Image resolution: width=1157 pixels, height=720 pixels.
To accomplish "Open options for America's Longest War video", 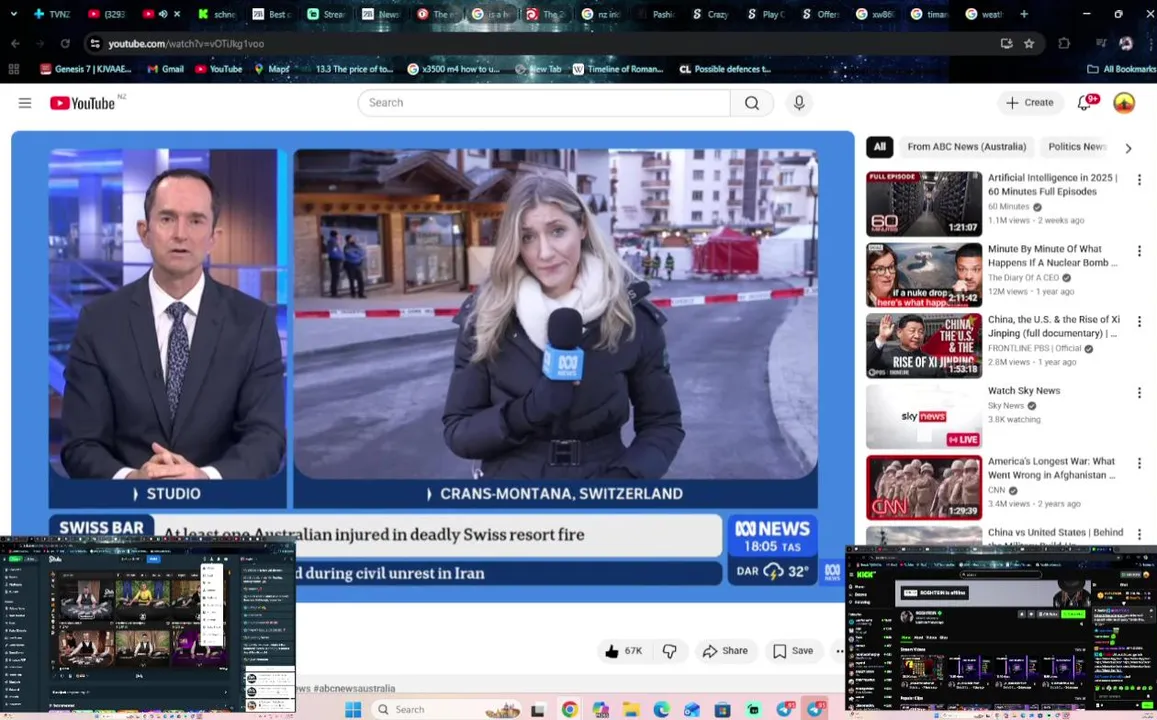I will 1139,463.
